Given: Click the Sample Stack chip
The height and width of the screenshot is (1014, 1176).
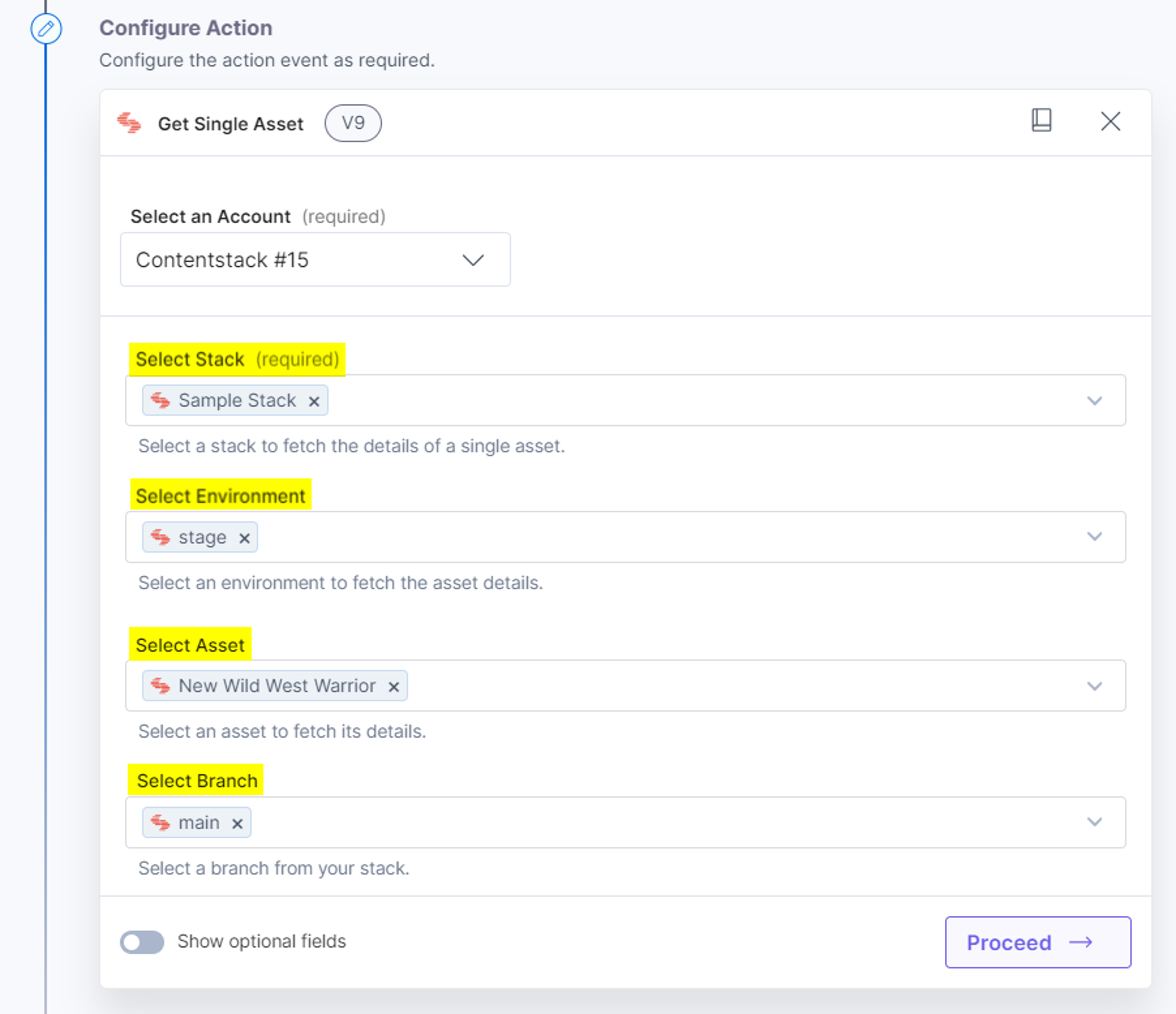Looking at the screenshot, I should (x=235, y=400).
